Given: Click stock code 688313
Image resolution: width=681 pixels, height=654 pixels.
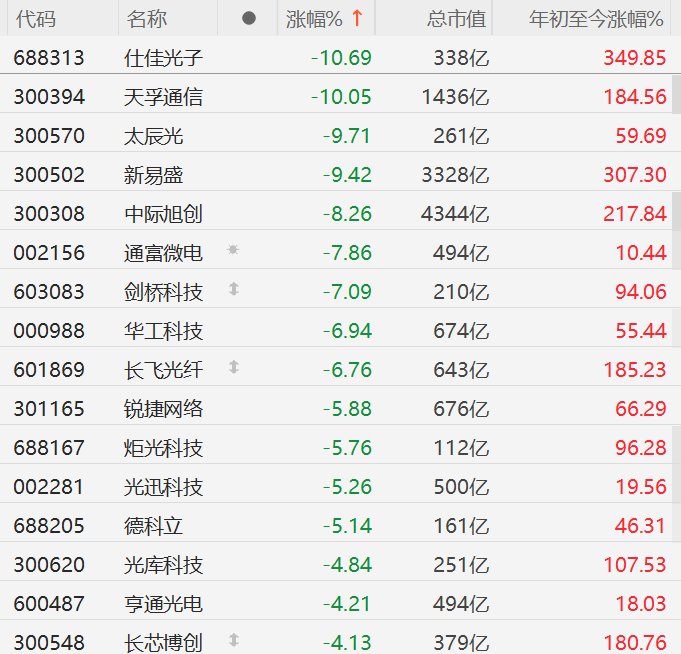Looking at the screenshot, I should pyautogui.click(x=49, y=58).
